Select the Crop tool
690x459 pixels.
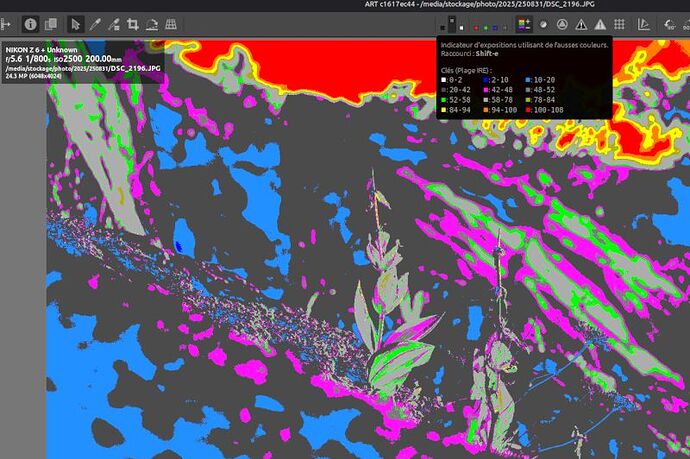click(133, 23)
